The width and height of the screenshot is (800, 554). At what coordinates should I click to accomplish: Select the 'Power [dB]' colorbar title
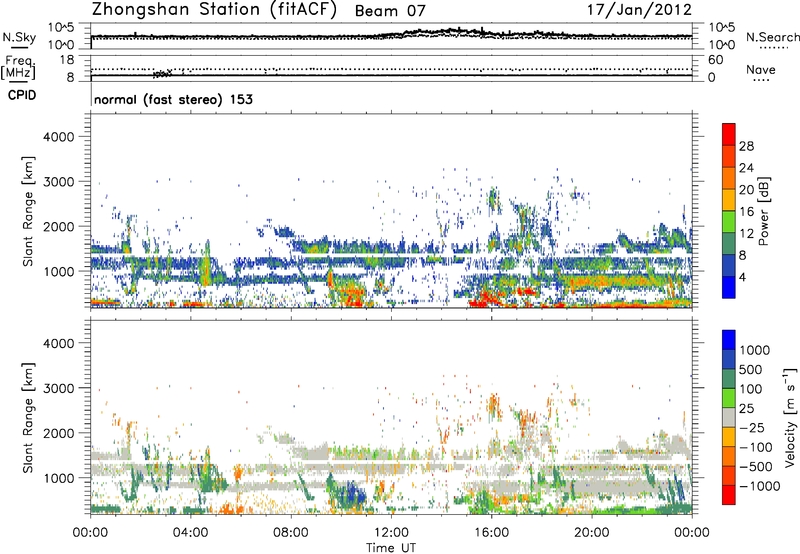click(x=763, y=211)
